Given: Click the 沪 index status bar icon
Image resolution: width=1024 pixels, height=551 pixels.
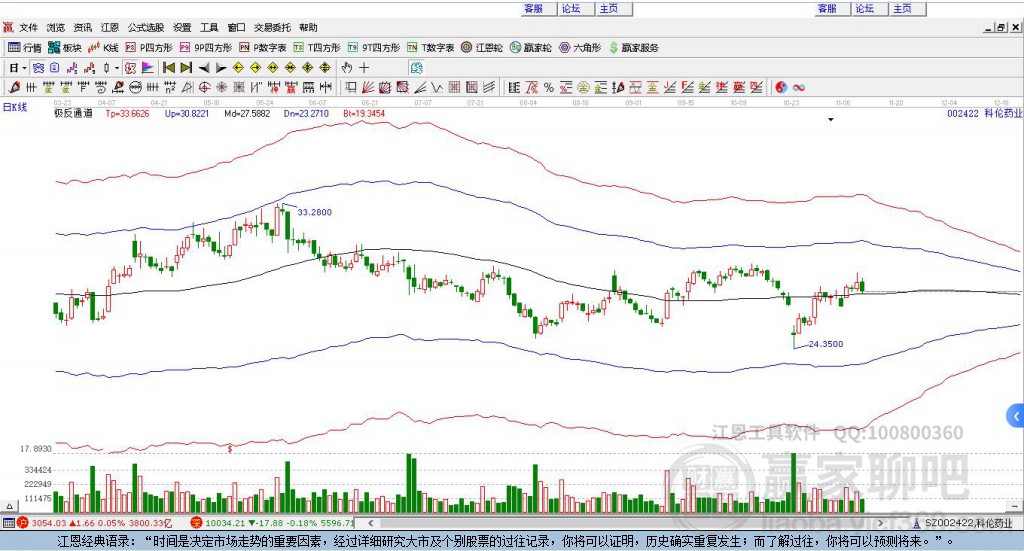Looking at the screenshot, I should (x=23, y=523).
